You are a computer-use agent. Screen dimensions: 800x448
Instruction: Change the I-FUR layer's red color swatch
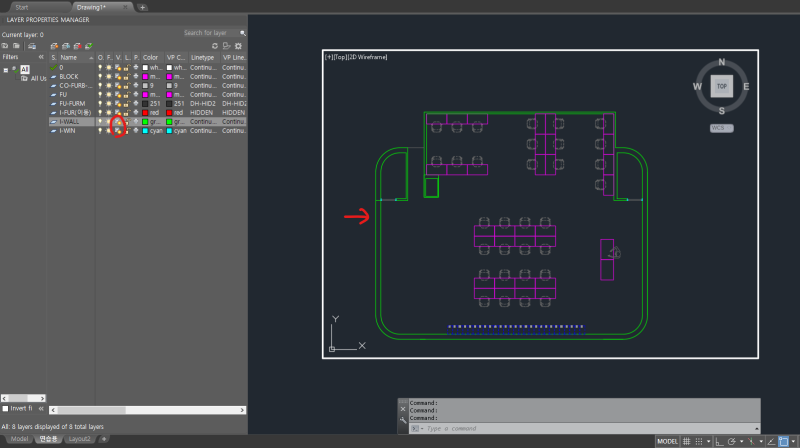point(144,112)
